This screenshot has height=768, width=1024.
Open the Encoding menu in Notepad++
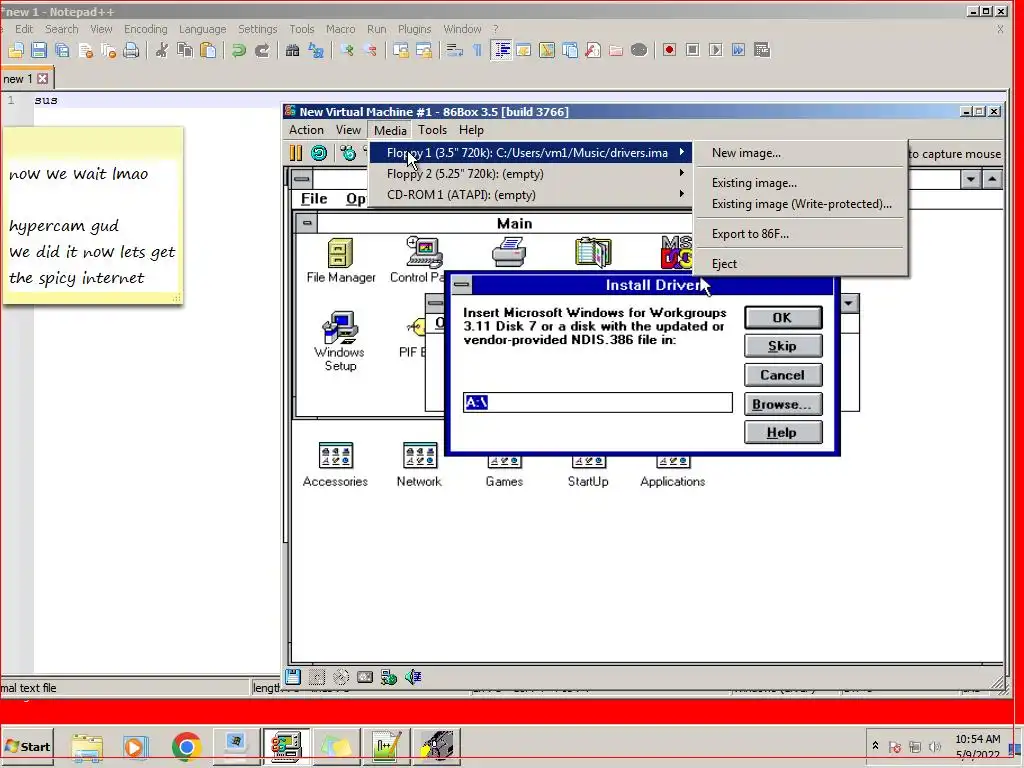(146, 29)
